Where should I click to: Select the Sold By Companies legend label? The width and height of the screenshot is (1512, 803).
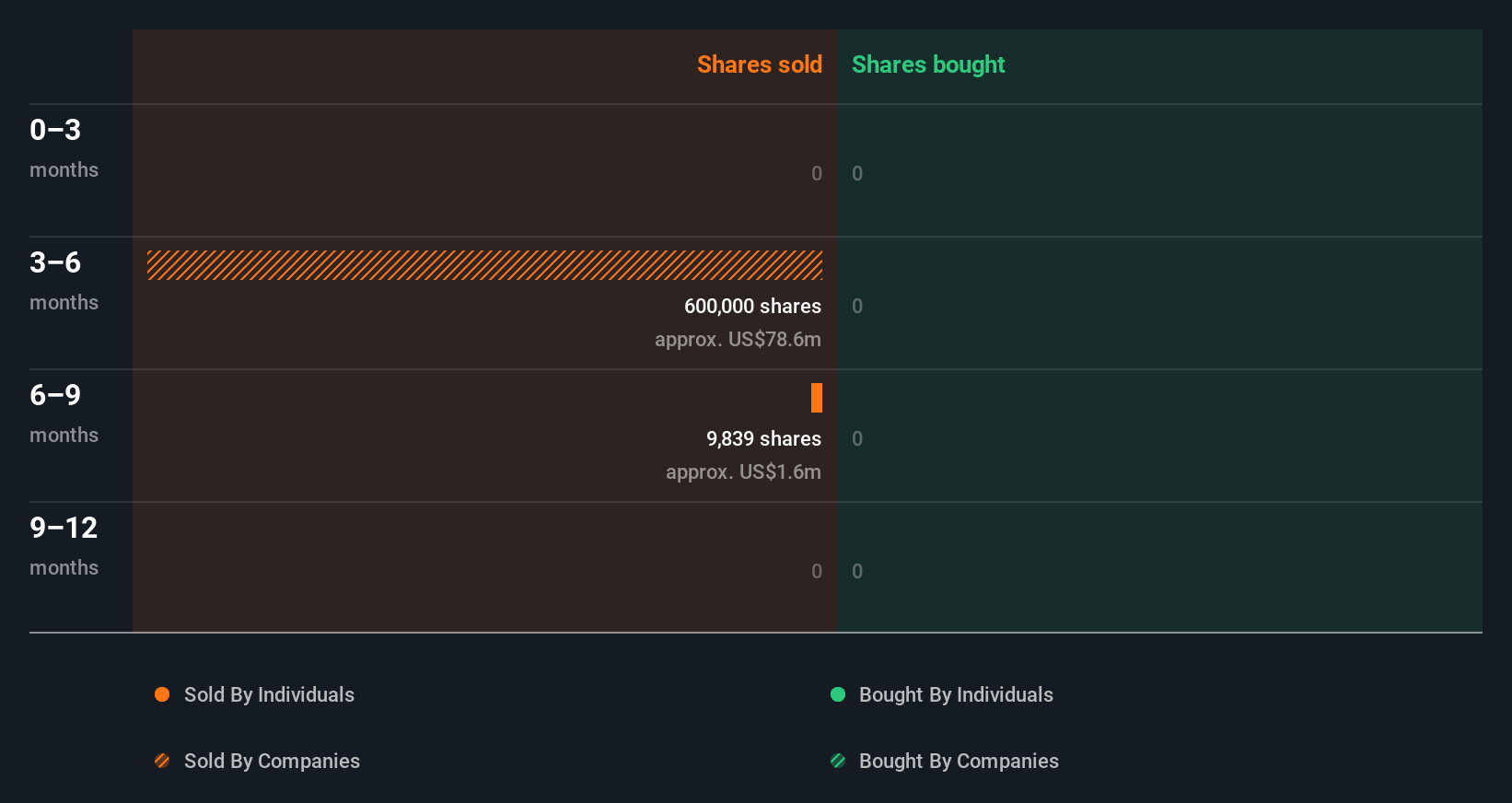272,761
